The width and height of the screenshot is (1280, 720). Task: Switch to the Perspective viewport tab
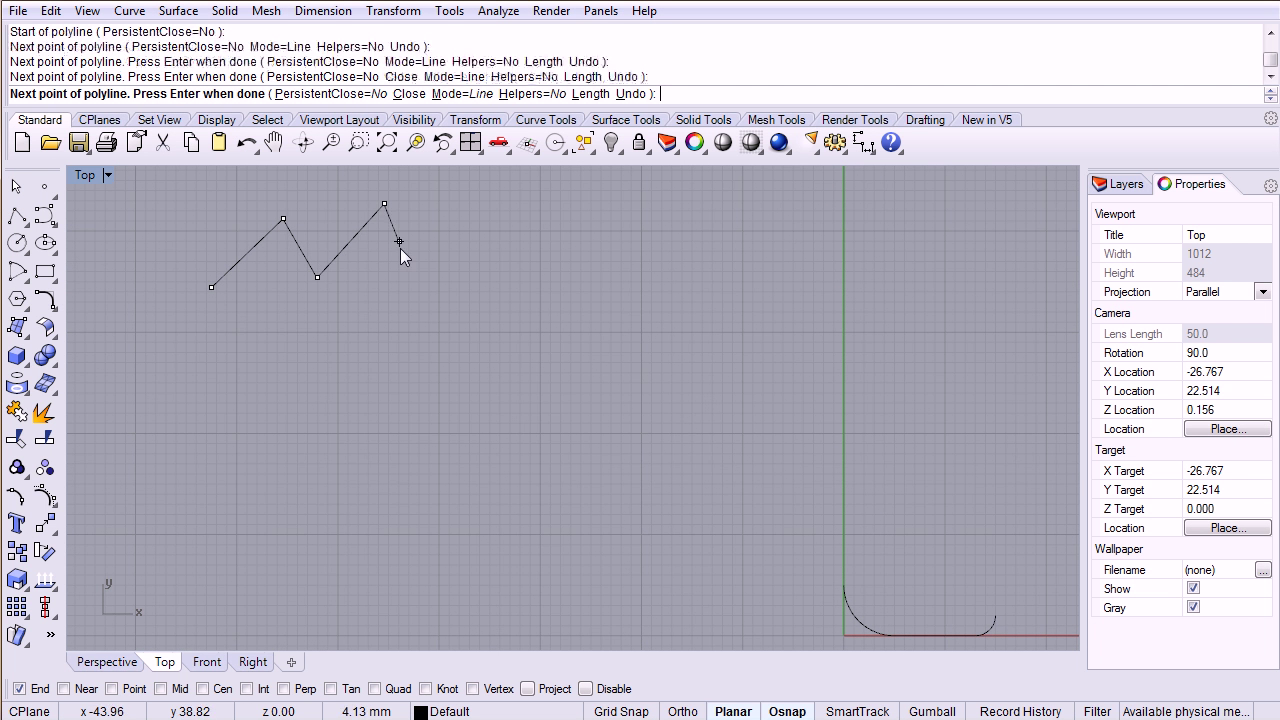pyautogui.click(x=107, y=662)
